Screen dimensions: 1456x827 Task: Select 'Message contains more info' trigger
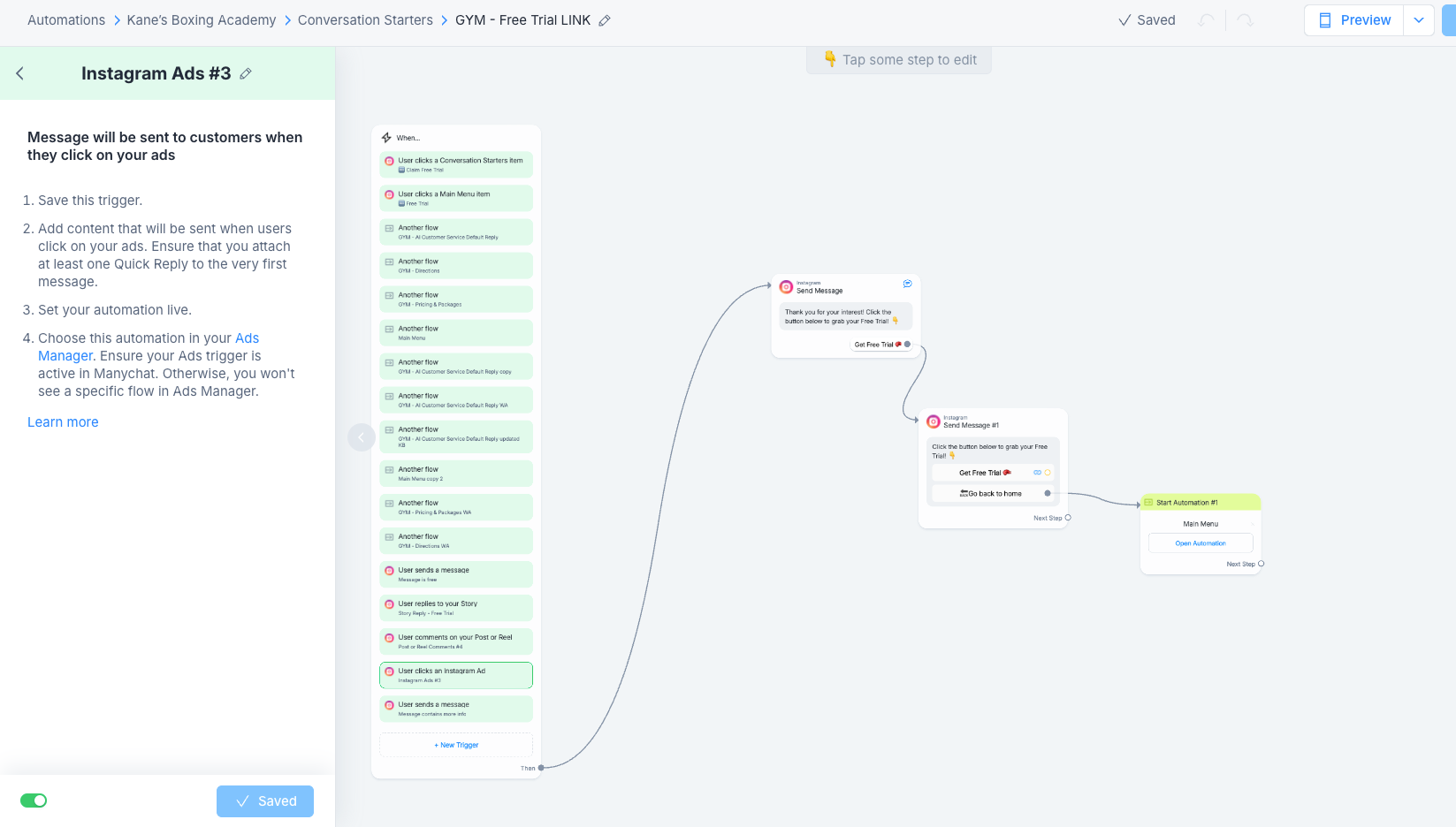(456, 709)
